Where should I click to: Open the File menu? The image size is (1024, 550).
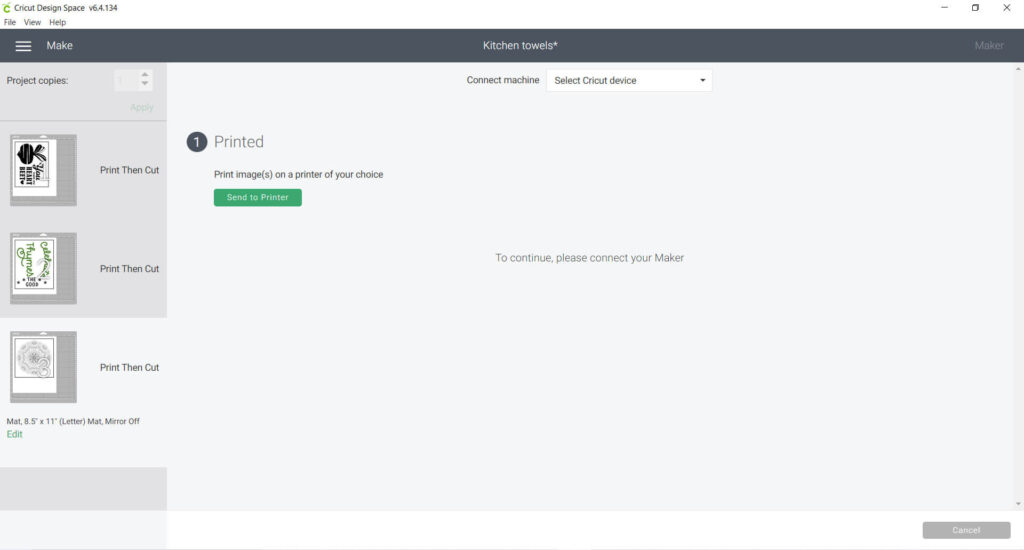[10, 22]
